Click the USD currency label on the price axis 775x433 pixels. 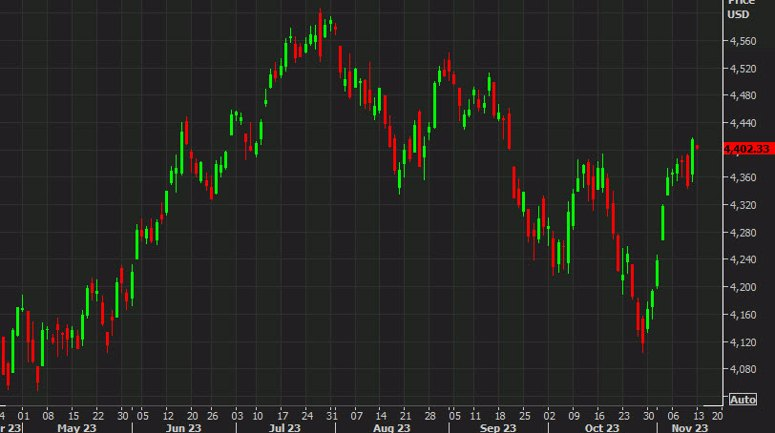click(x=739, y=14)
